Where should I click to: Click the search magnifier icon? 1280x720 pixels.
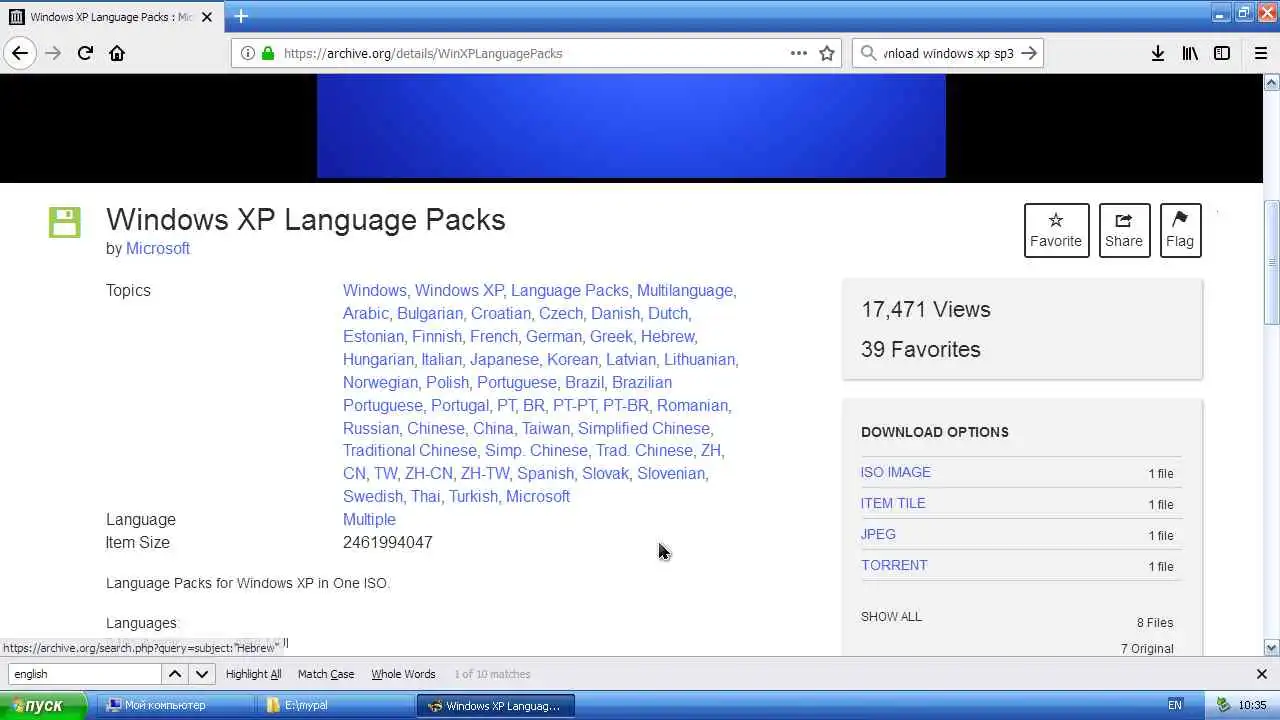[x=868, y=53]
